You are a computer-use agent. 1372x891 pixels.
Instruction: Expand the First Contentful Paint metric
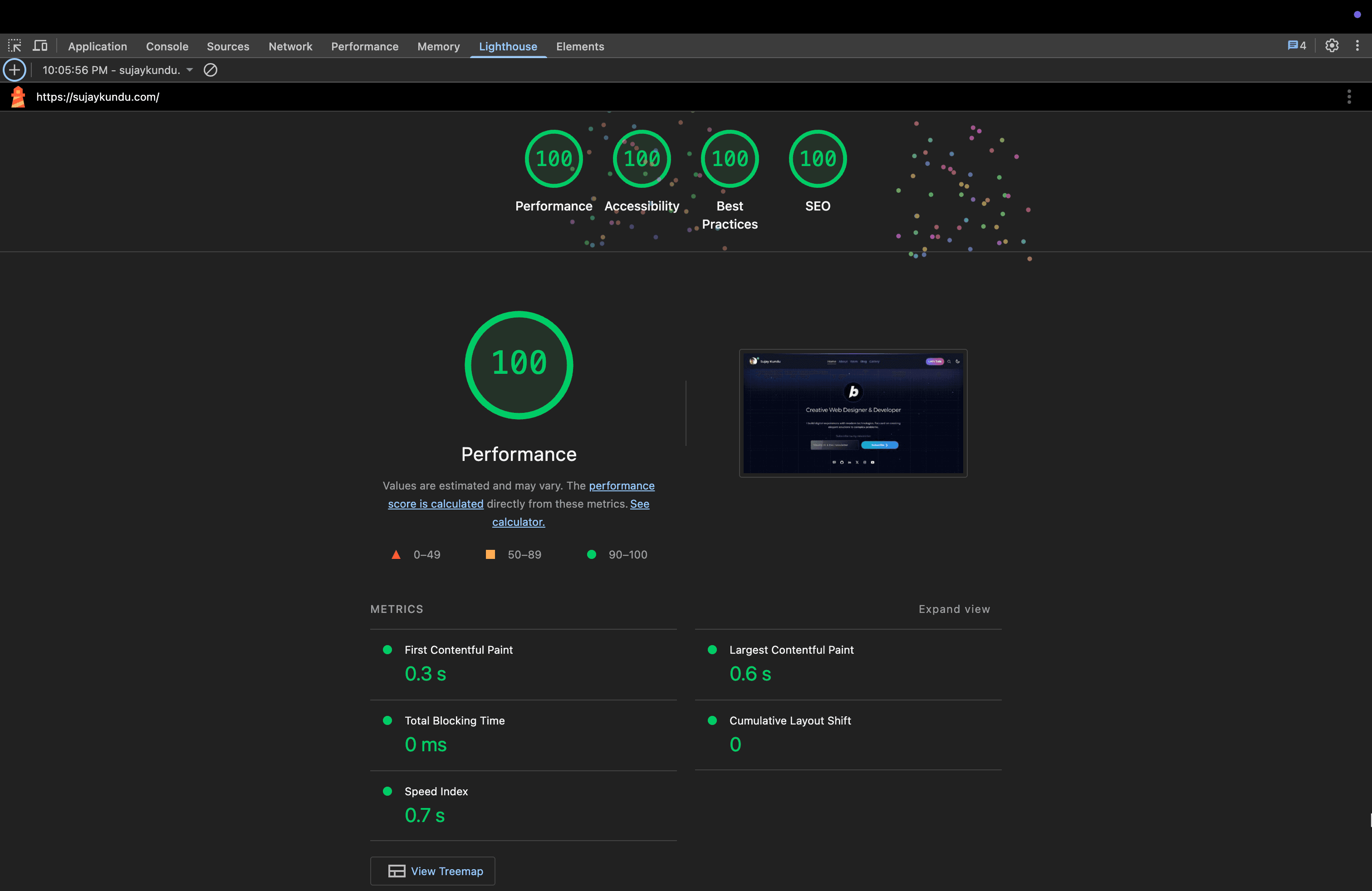coord(458,650)
